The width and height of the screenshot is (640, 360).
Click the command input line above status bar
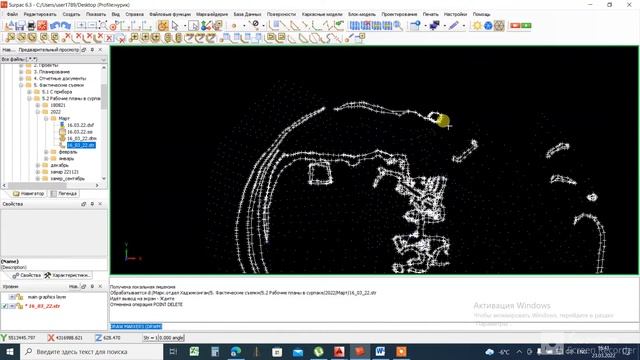[x=374, y=327]
